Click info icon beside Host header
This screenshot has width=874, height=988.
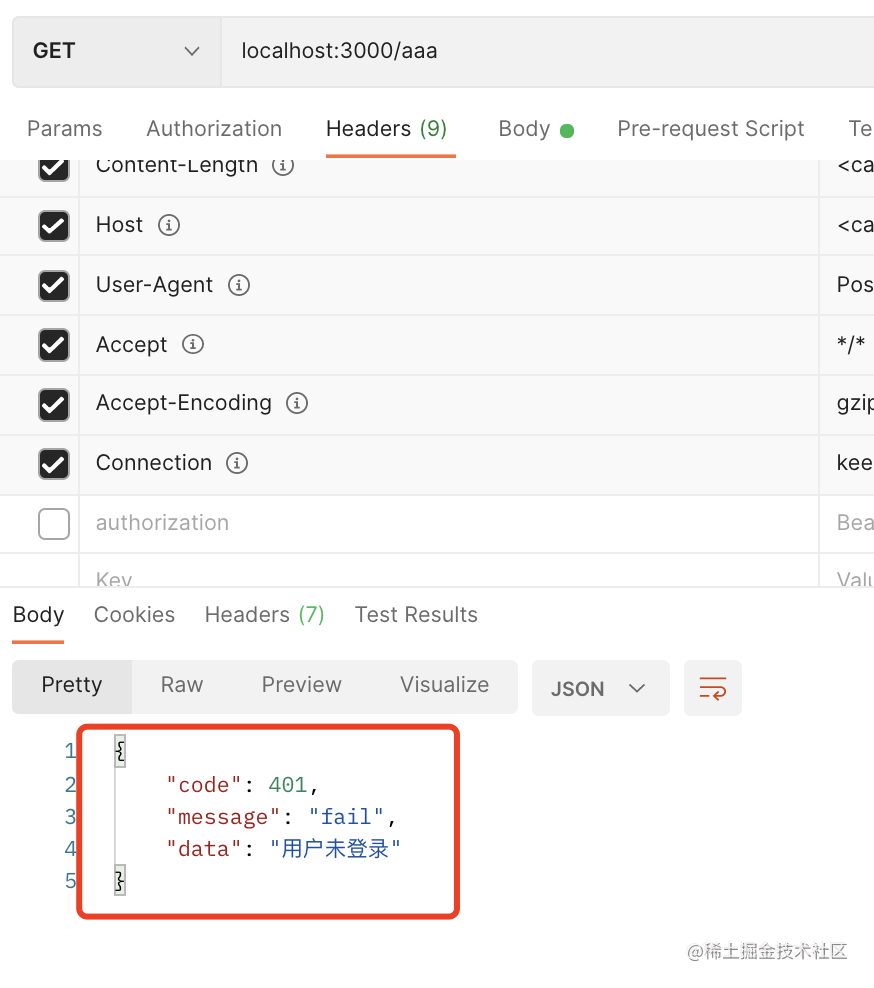[169, 225]
